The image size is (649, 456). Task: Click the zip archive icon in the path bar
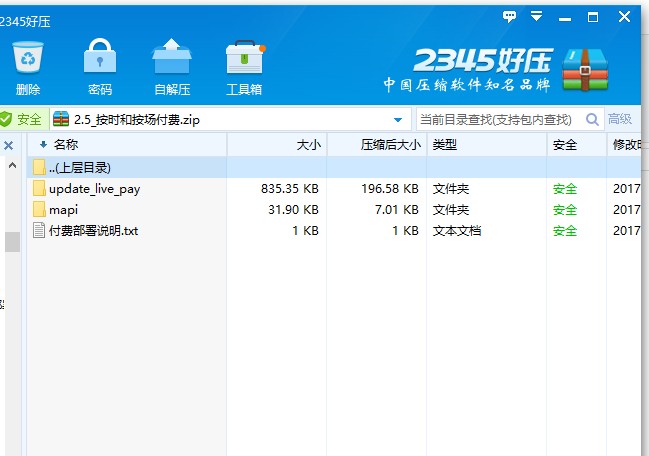coord(61,119)
